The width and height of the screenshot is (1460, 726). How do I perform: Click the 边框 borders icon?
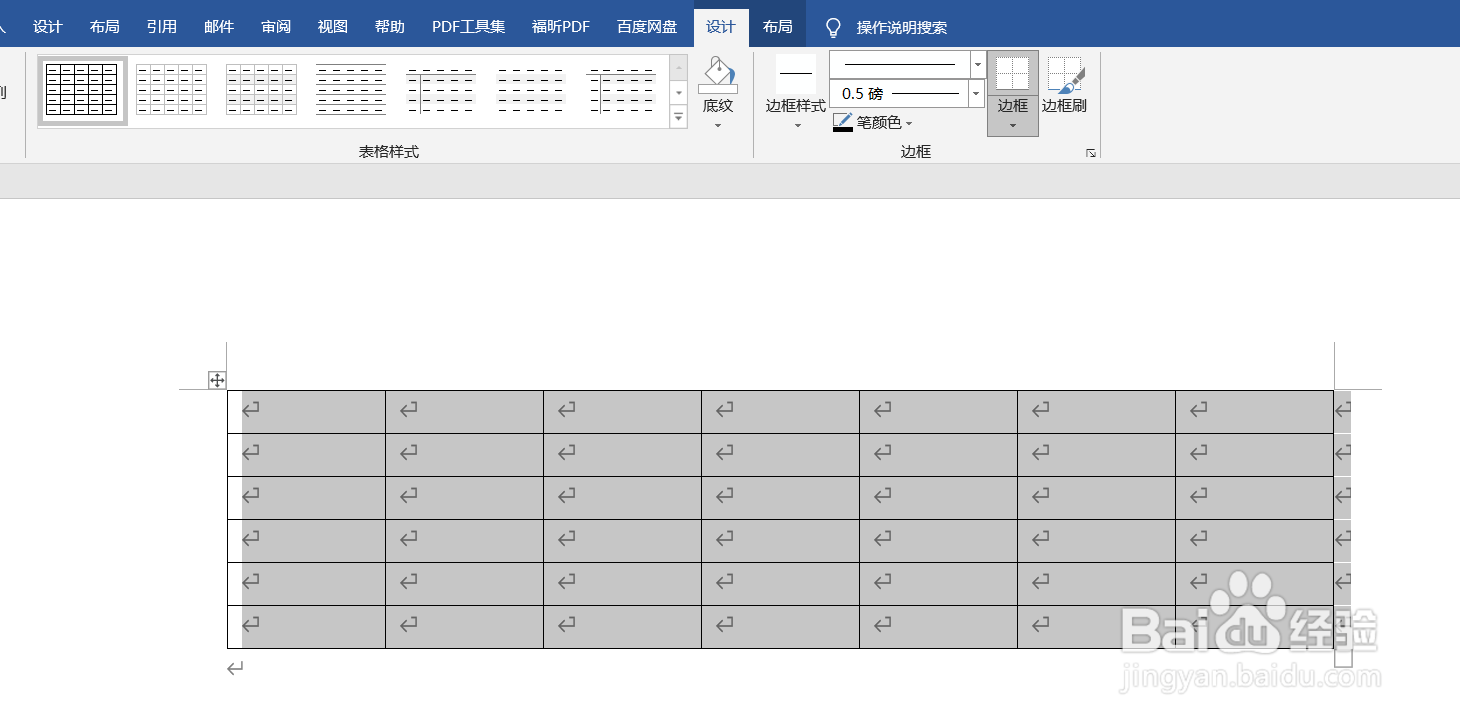pyautogui.click(x=1012, y=75)
